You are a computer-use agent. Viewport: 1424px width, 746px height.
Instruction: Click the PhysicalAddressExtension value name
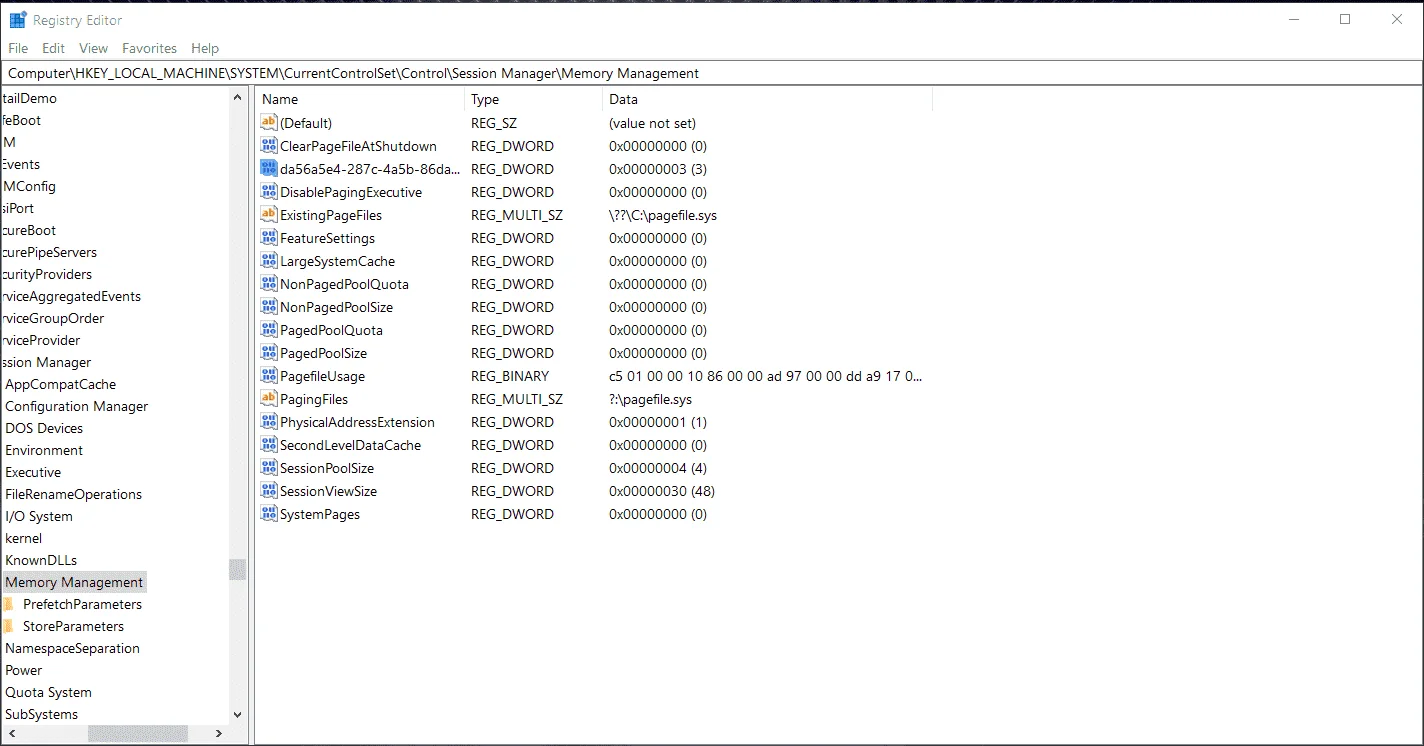tap(357, 422)
